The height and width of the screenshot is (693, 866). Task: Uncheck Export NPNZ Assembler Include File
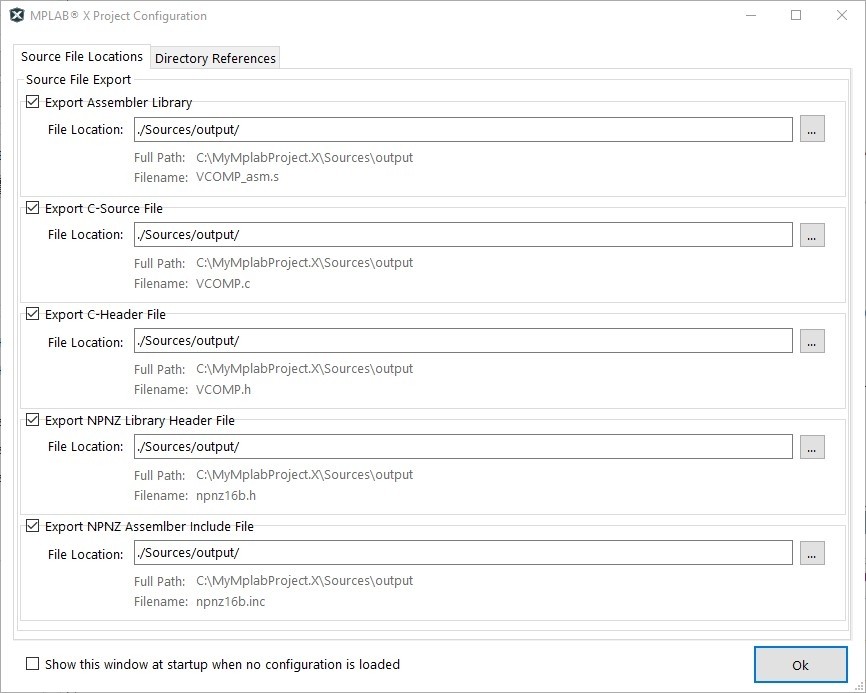33,526
